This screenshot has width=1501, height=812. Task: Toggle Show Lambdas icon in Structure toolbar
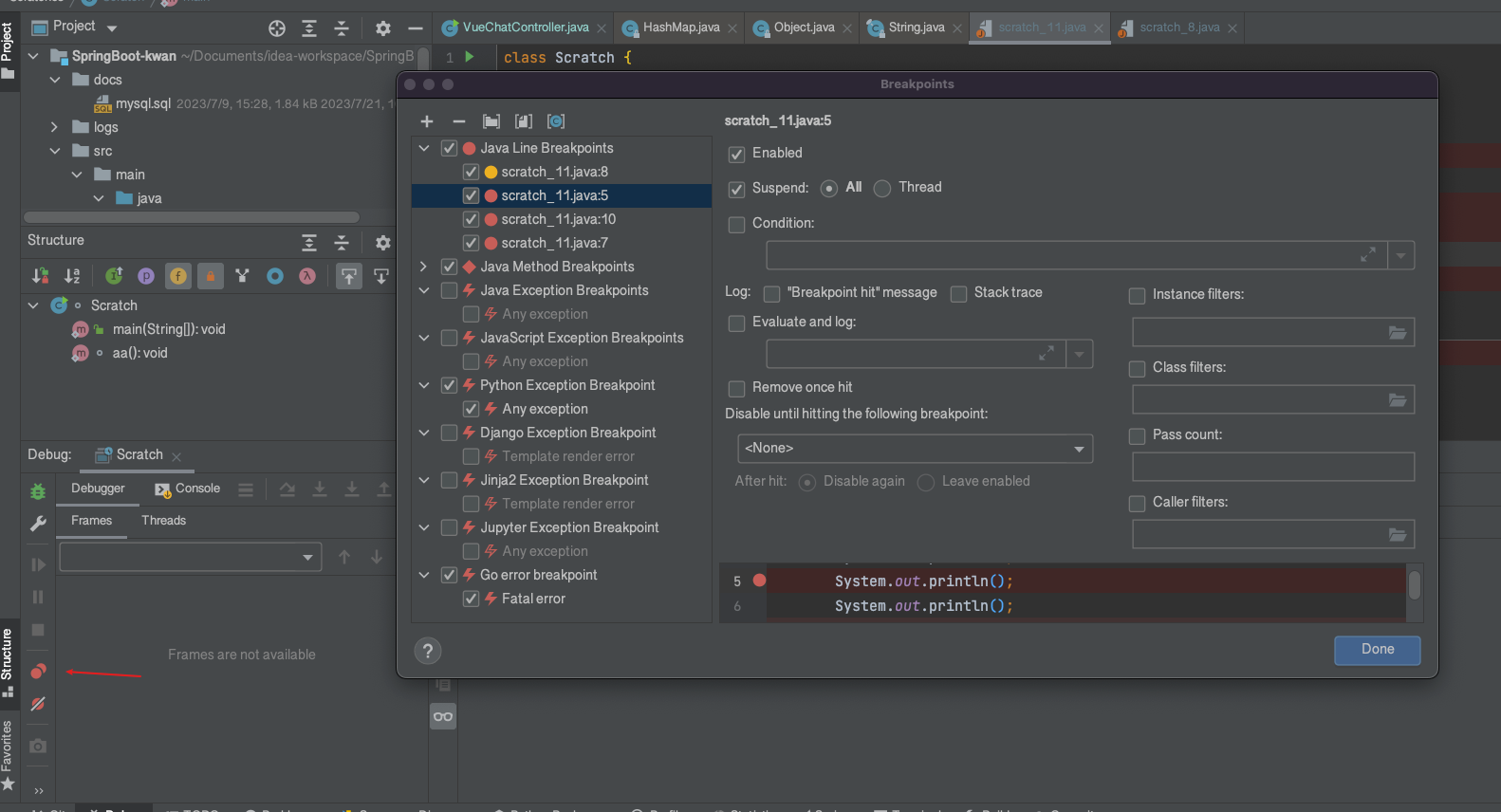coord(307,276)
